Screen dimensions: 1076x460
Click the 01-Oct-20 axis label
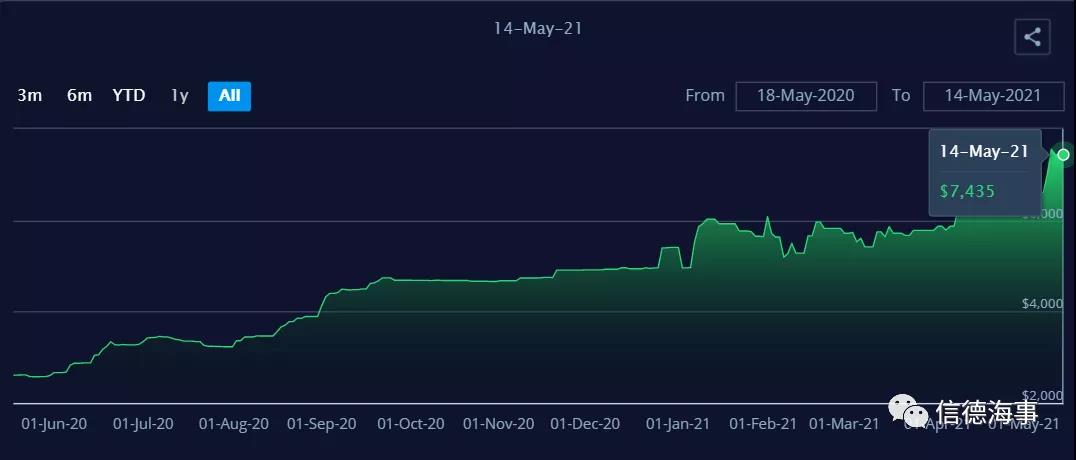coord(411,424)
